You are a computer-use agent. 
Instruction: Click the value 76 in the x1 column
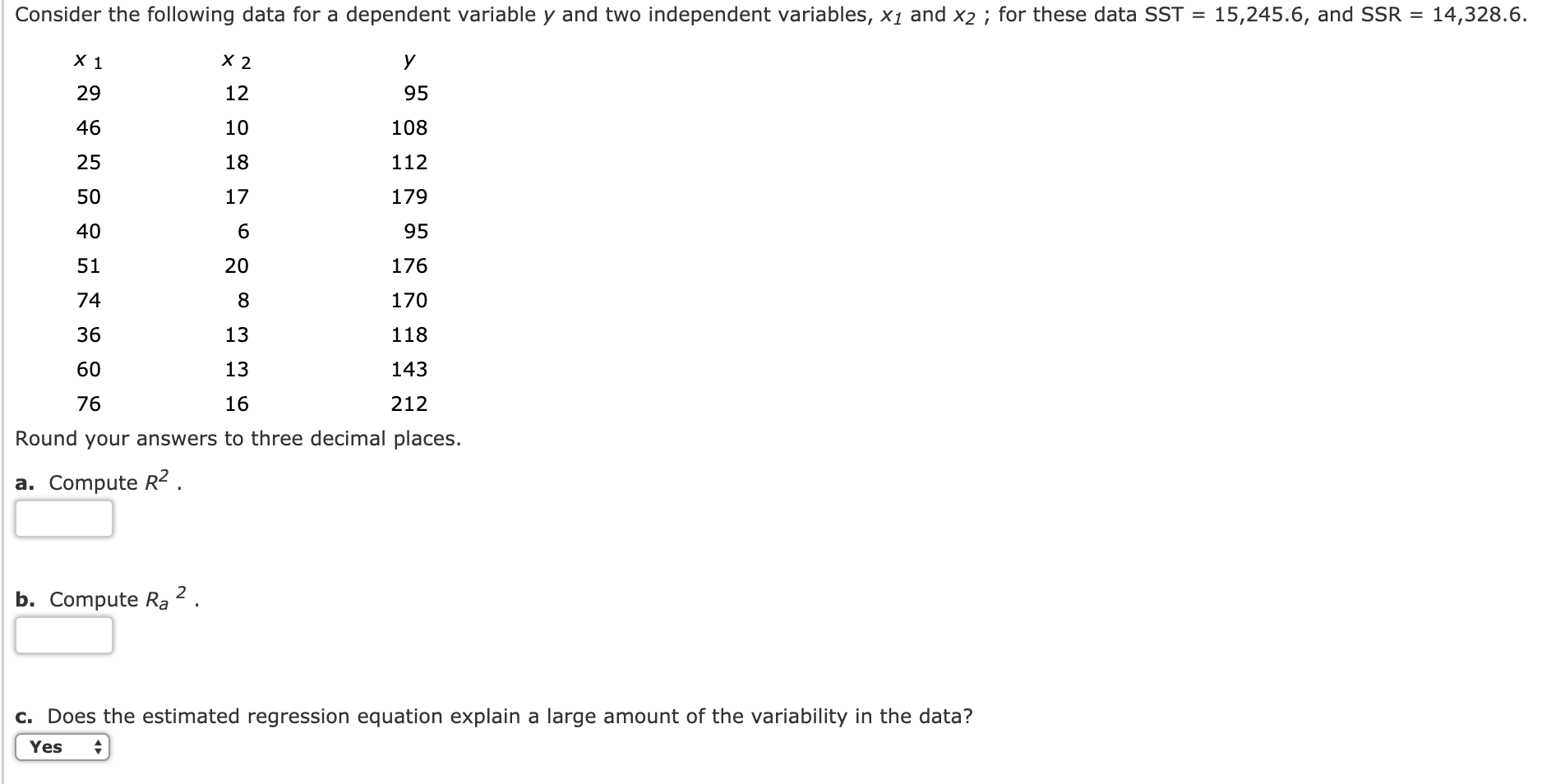(x=89, y=404)
